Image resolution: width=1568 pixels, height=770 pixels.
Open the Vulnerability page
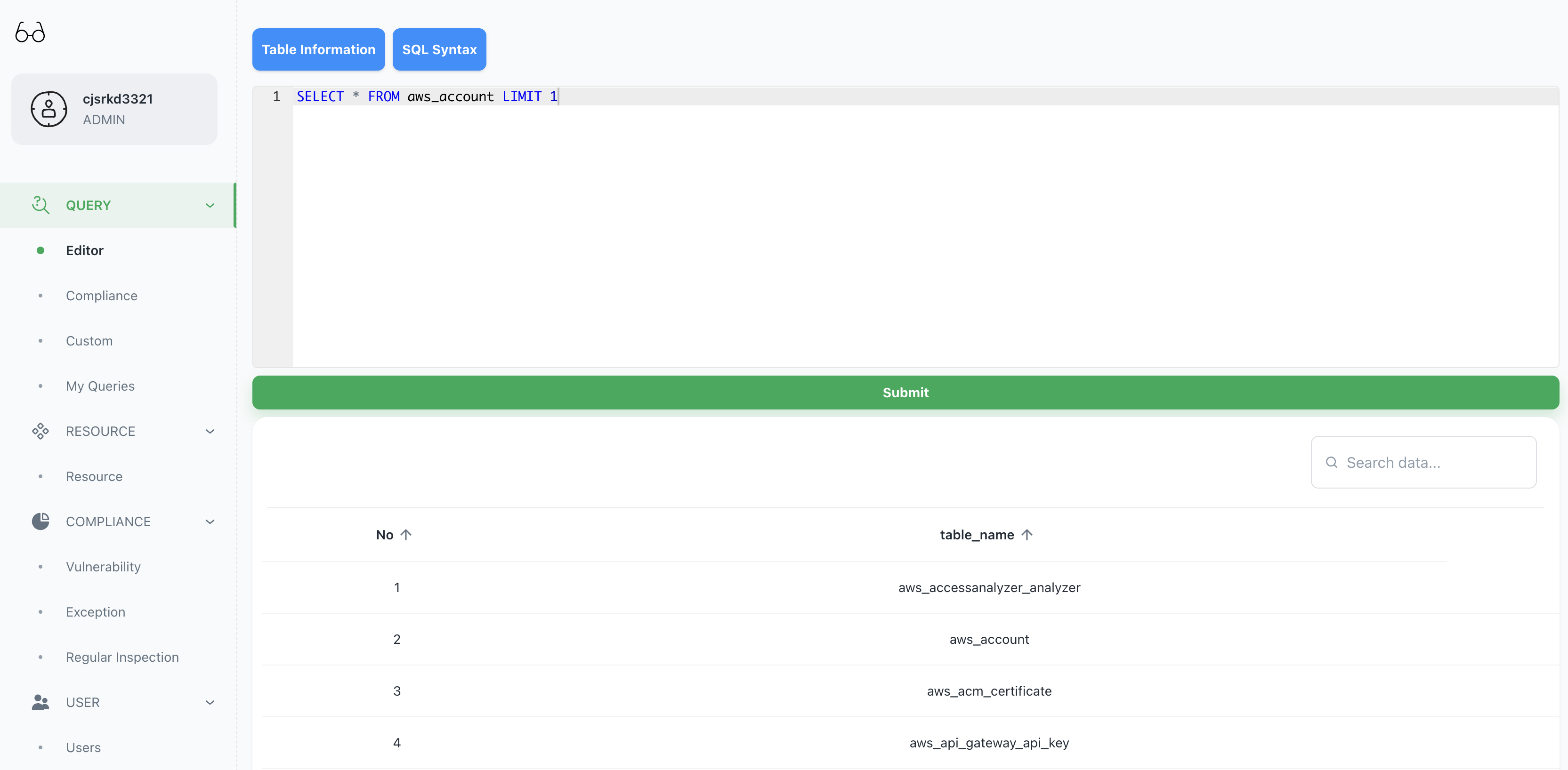pyautogui.click(x=103, y=567)
